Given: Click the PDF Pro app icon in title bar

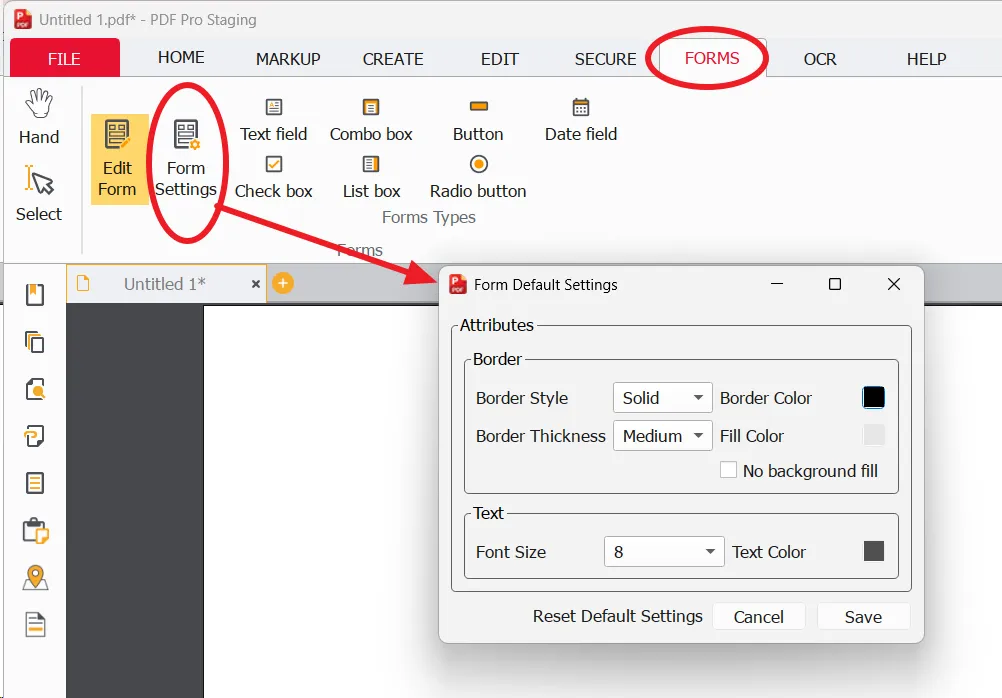Looking at the screenshot, I should click(x=23, y=19).
